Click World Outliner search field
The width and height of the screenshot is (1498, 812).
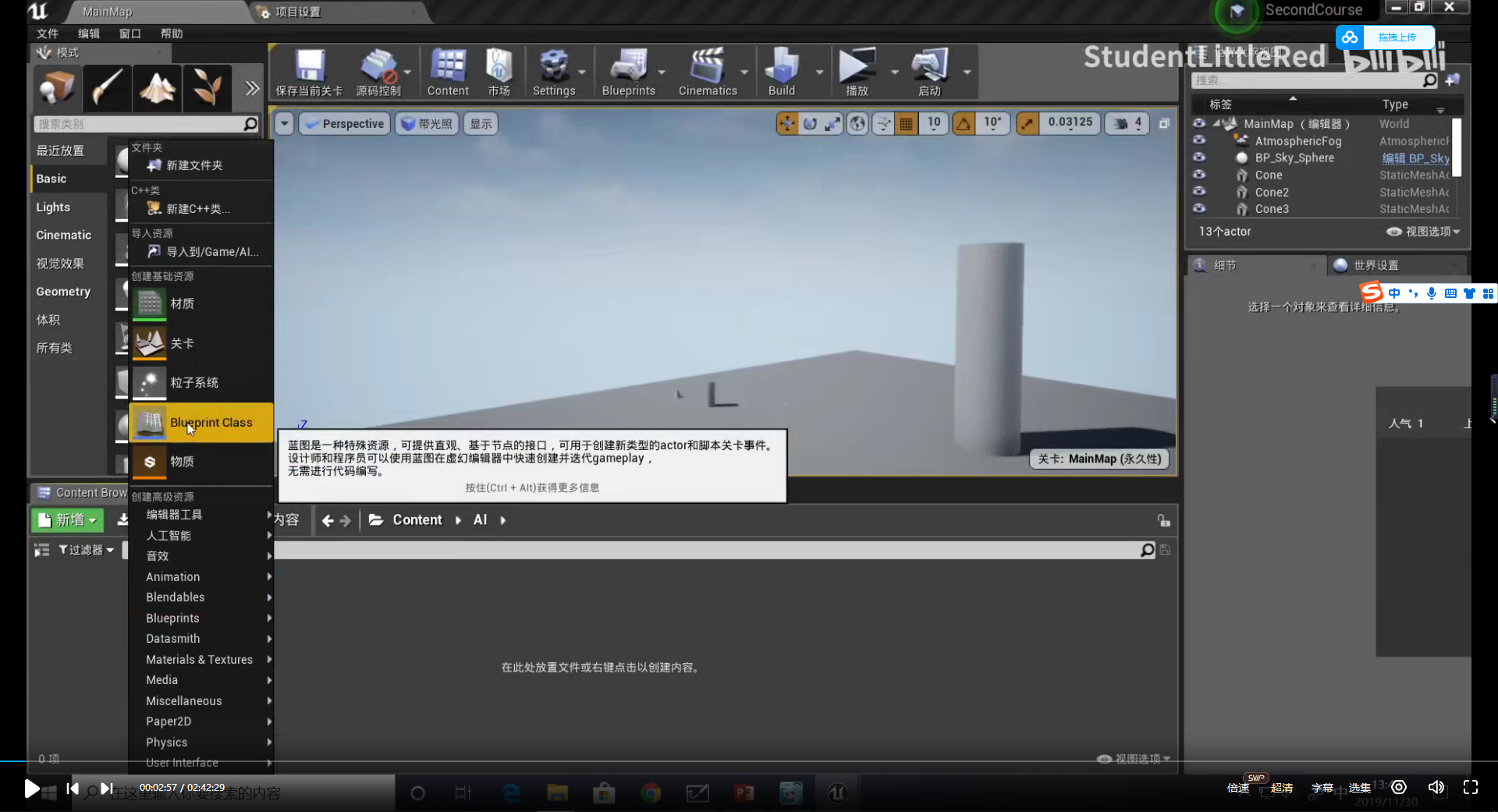point(1314,80)
